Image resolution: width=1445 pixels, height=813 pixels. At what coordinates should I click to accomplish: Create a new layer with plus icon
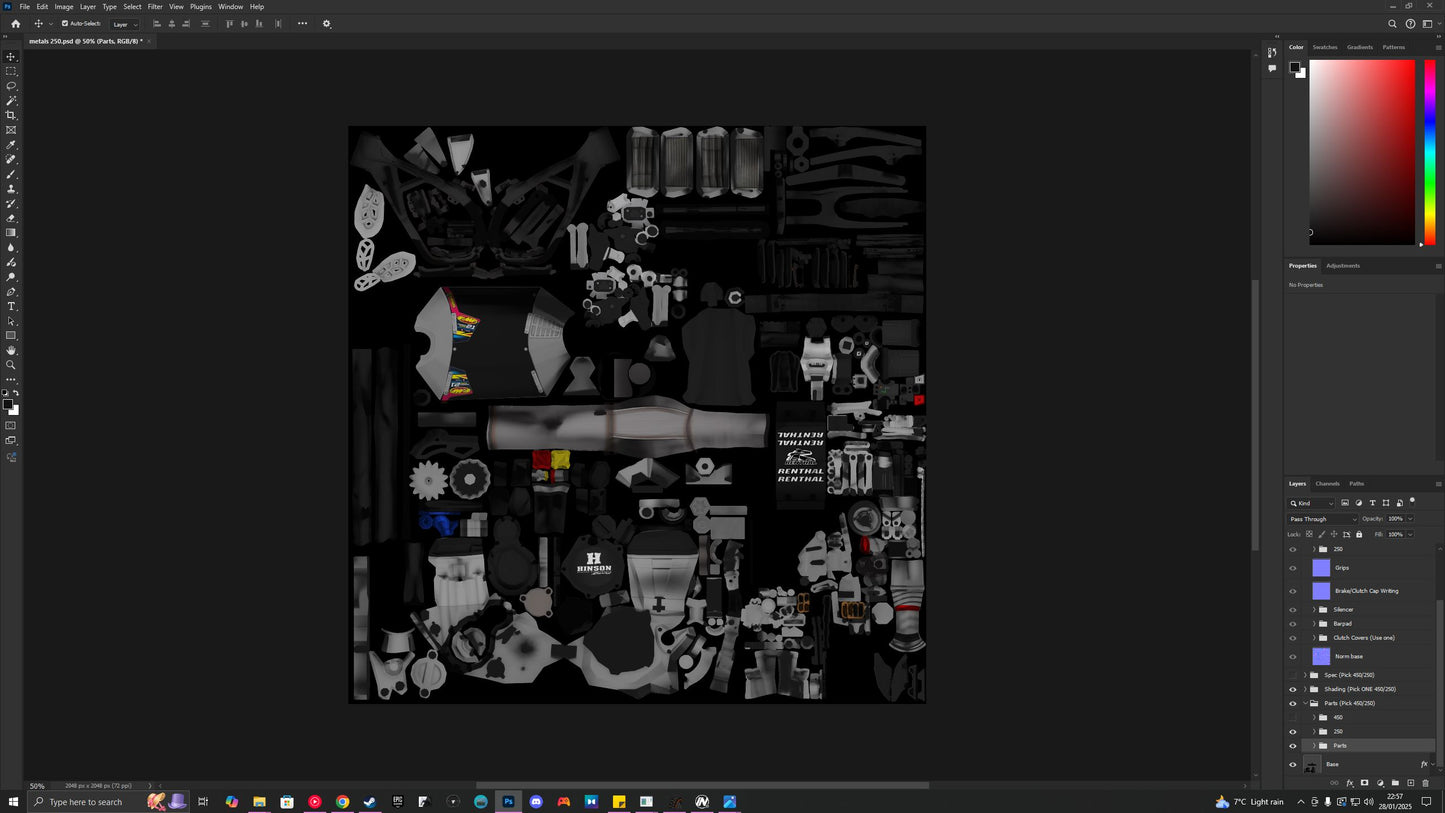coord(1411,783)
